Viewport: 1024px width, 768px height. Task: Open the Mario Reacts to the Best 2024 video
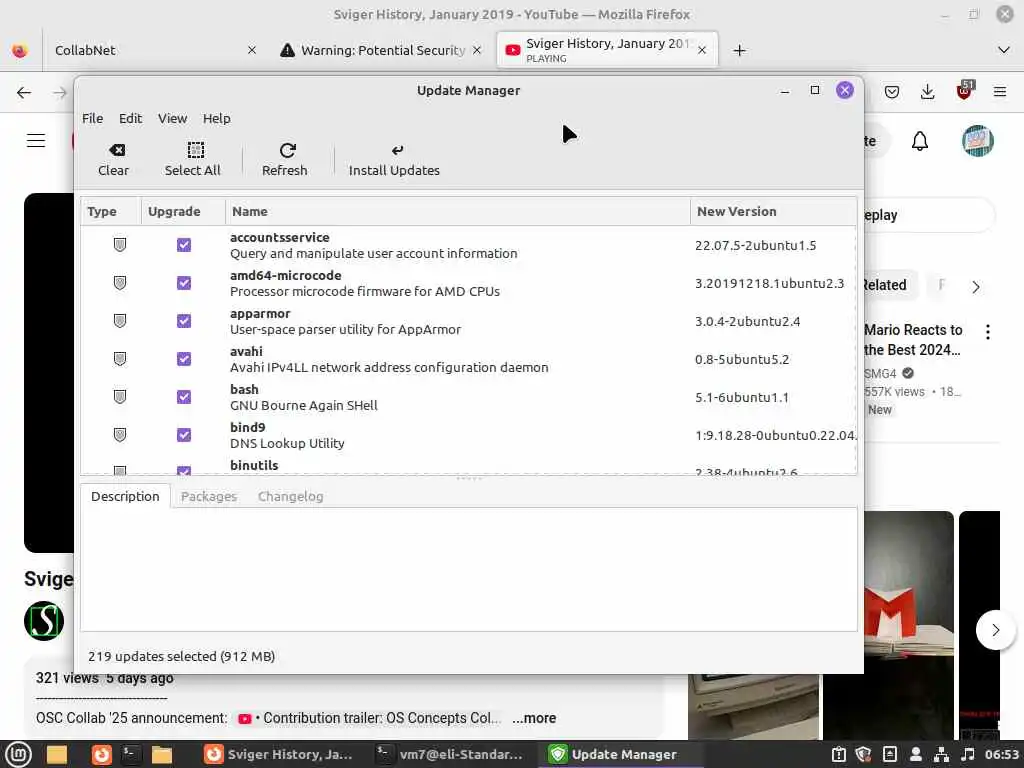click(x=913, y=340)
